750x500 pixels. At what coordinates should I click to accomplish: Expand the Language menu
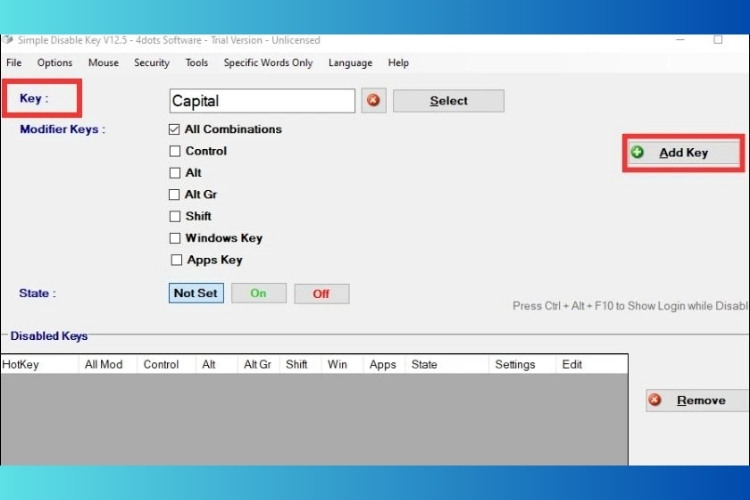pos(350,63)
